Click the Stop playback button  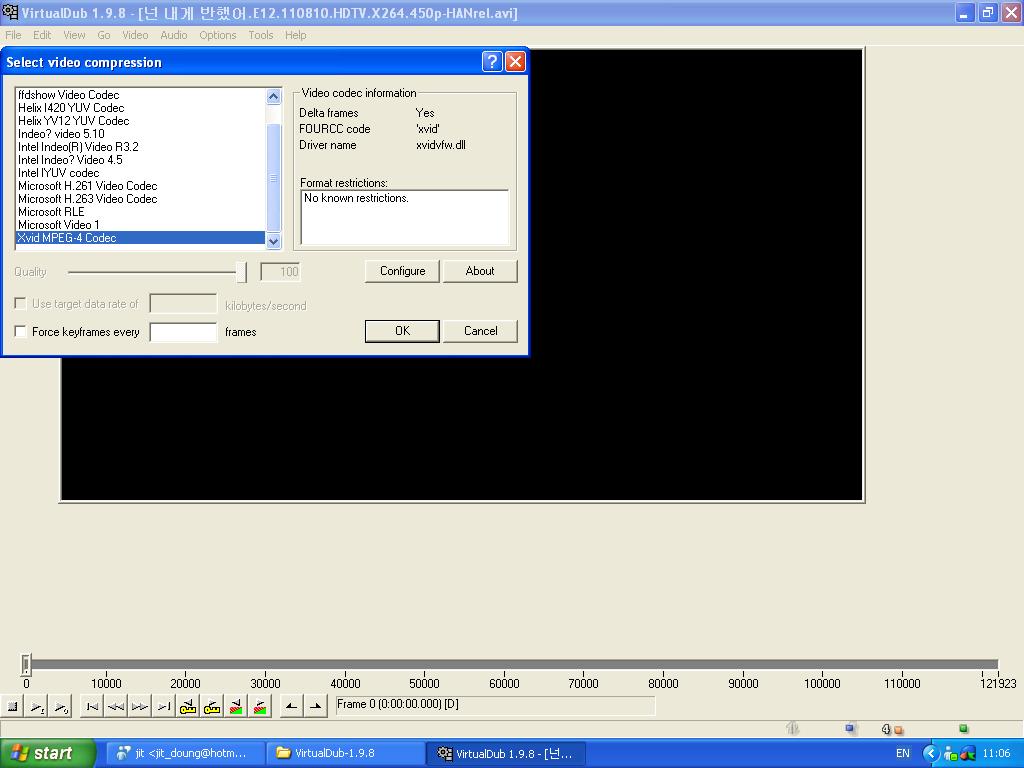[12, 707]
